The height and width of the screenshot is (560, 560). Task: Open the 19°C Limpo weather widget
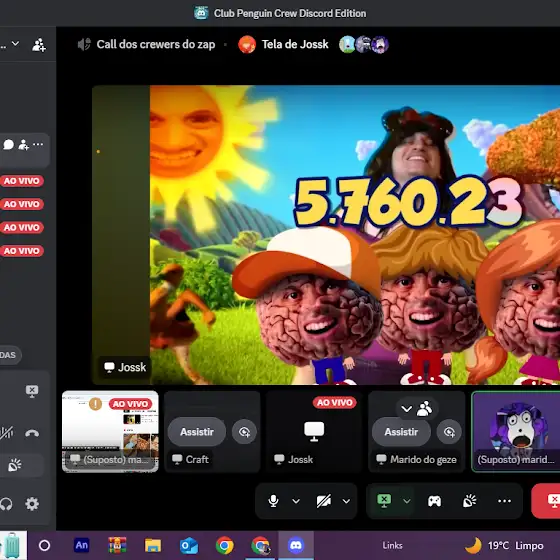click(504, 546)
